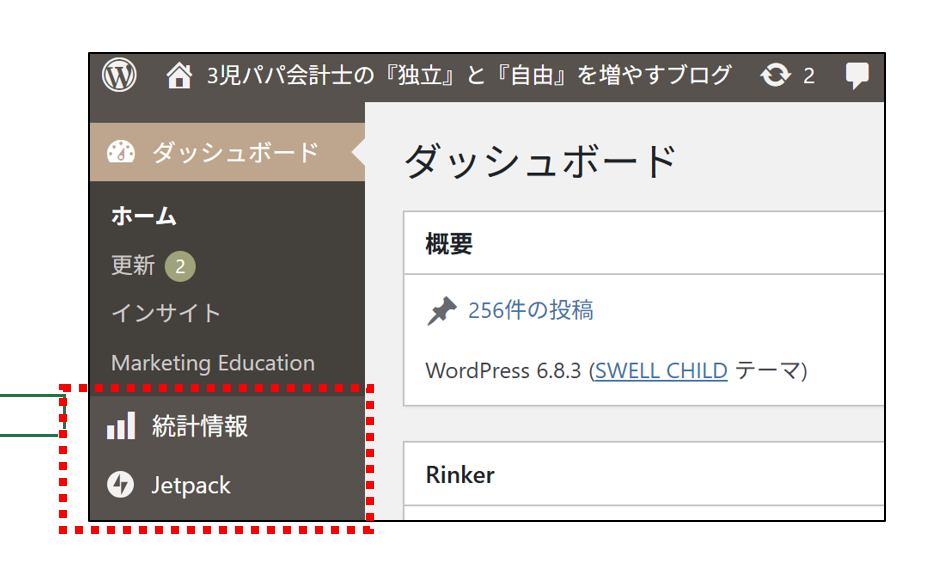
Task: Open the blog site title link
Action: coord(468,75)
